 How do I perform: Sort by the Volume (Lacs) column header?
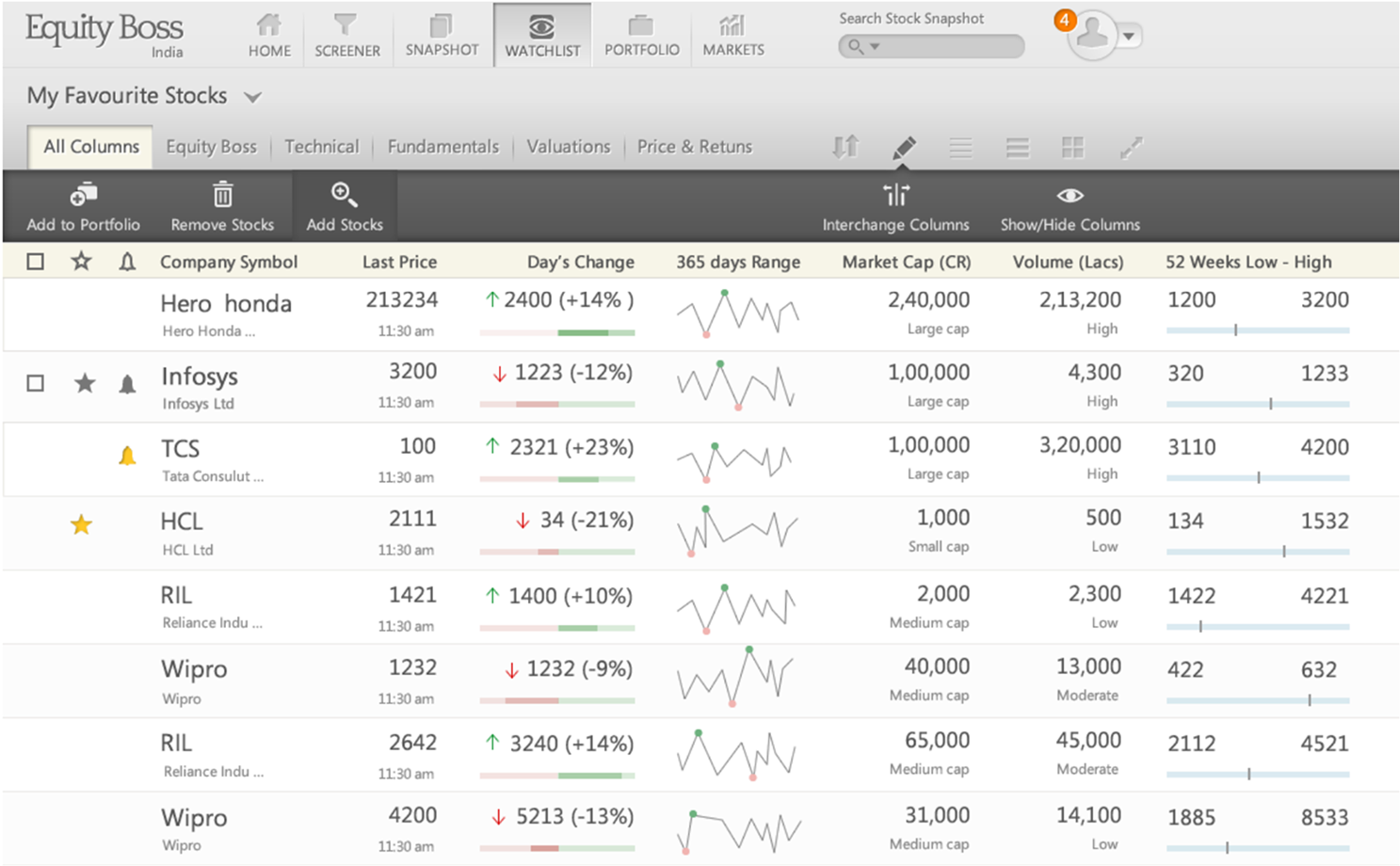(1068, 263)
